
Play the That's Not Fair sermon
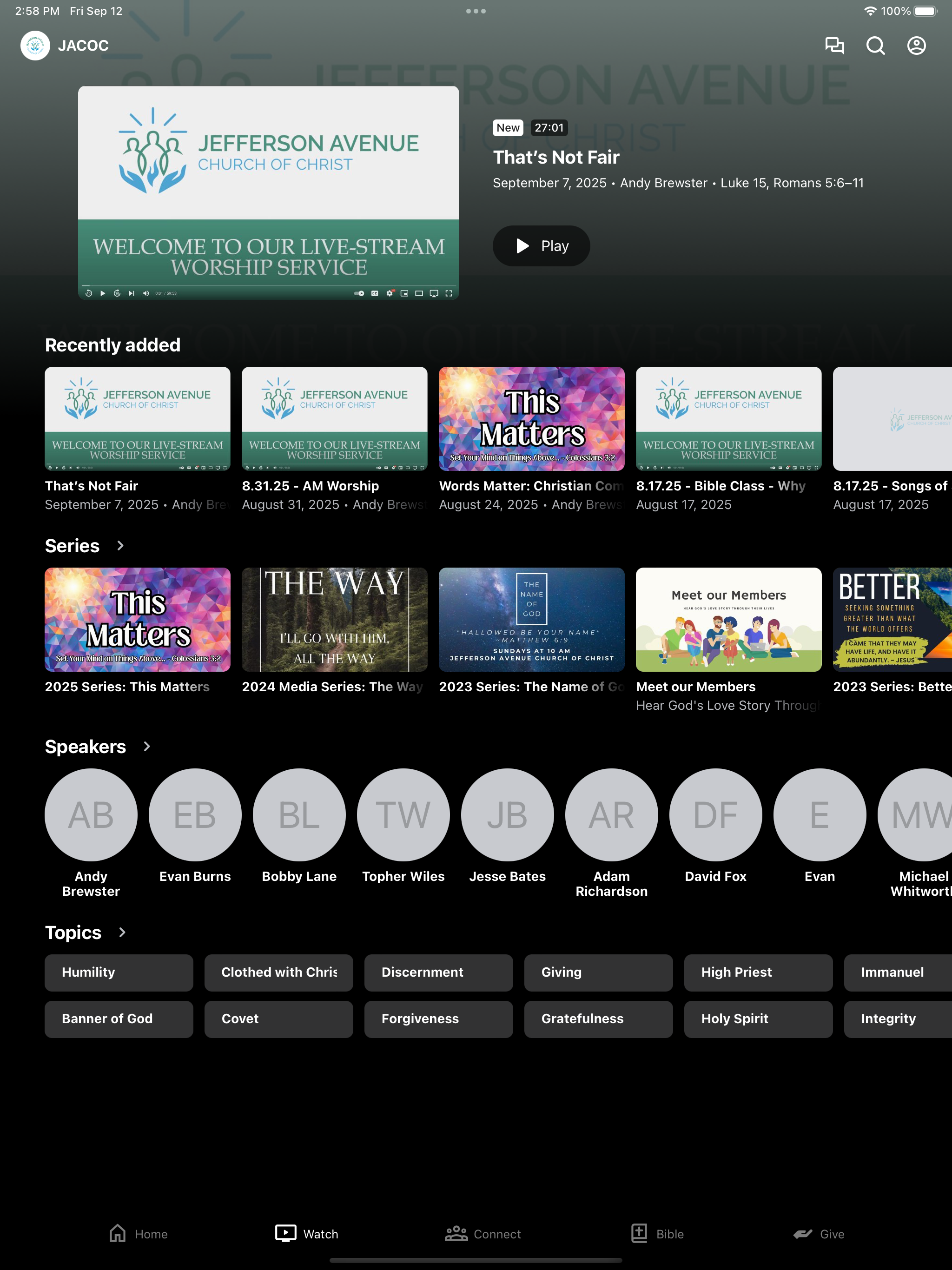point(542,246)
